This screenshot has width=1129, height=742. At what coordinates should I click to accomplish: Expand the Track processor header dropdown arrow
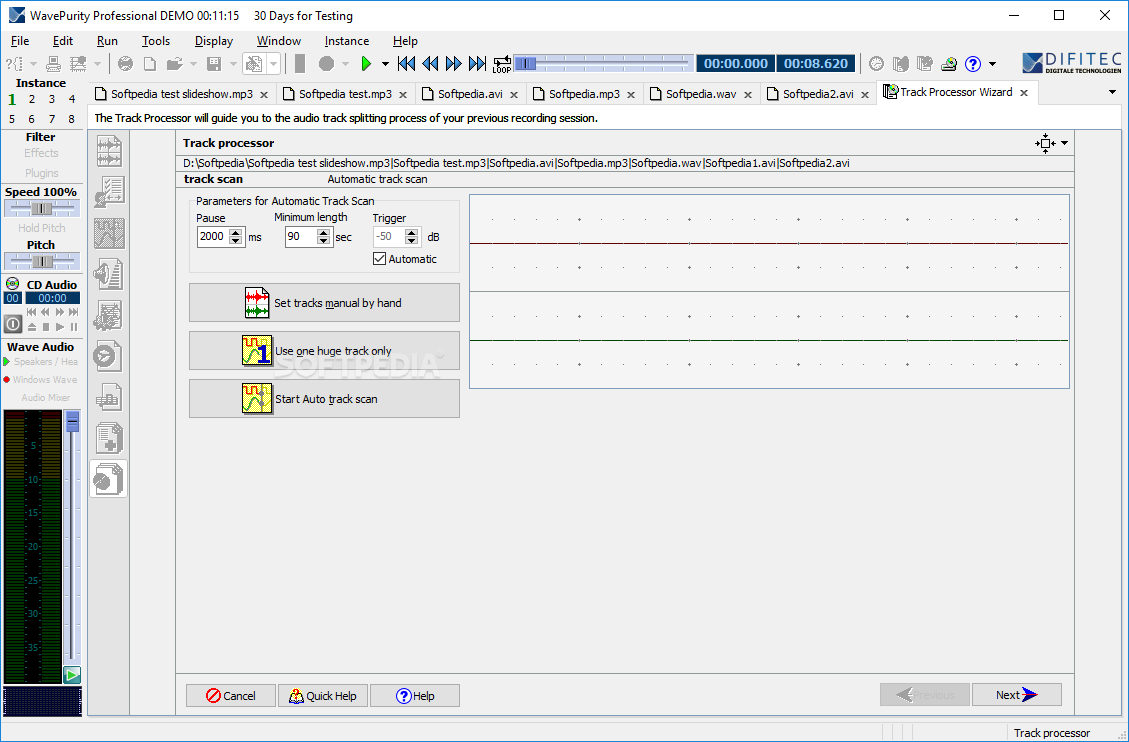click(1064, 143)
